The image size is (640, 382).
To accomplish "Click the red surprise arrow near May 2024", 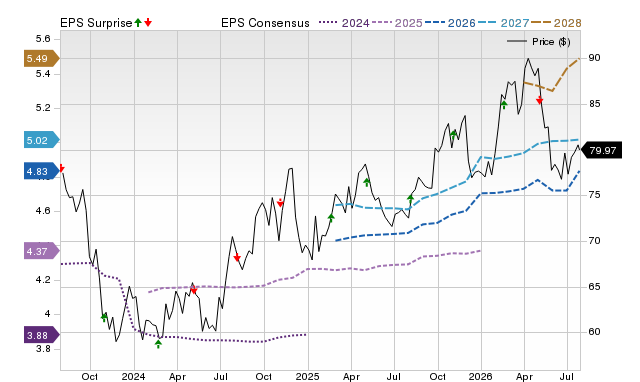I will [x=194, y=290].
